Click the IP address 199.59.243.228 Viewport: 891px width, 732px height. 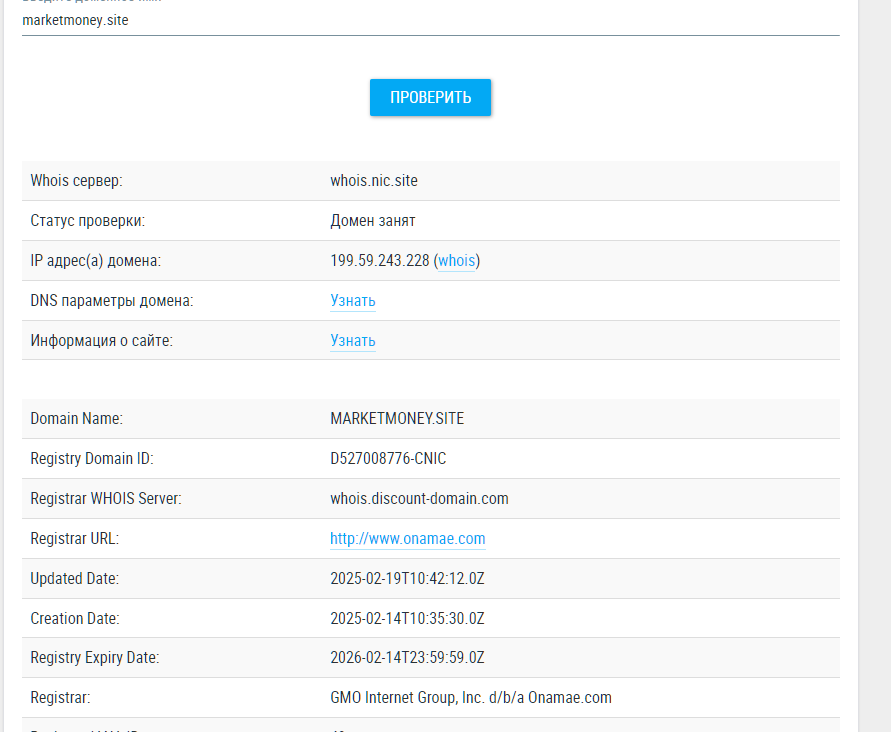pos(380,260)
